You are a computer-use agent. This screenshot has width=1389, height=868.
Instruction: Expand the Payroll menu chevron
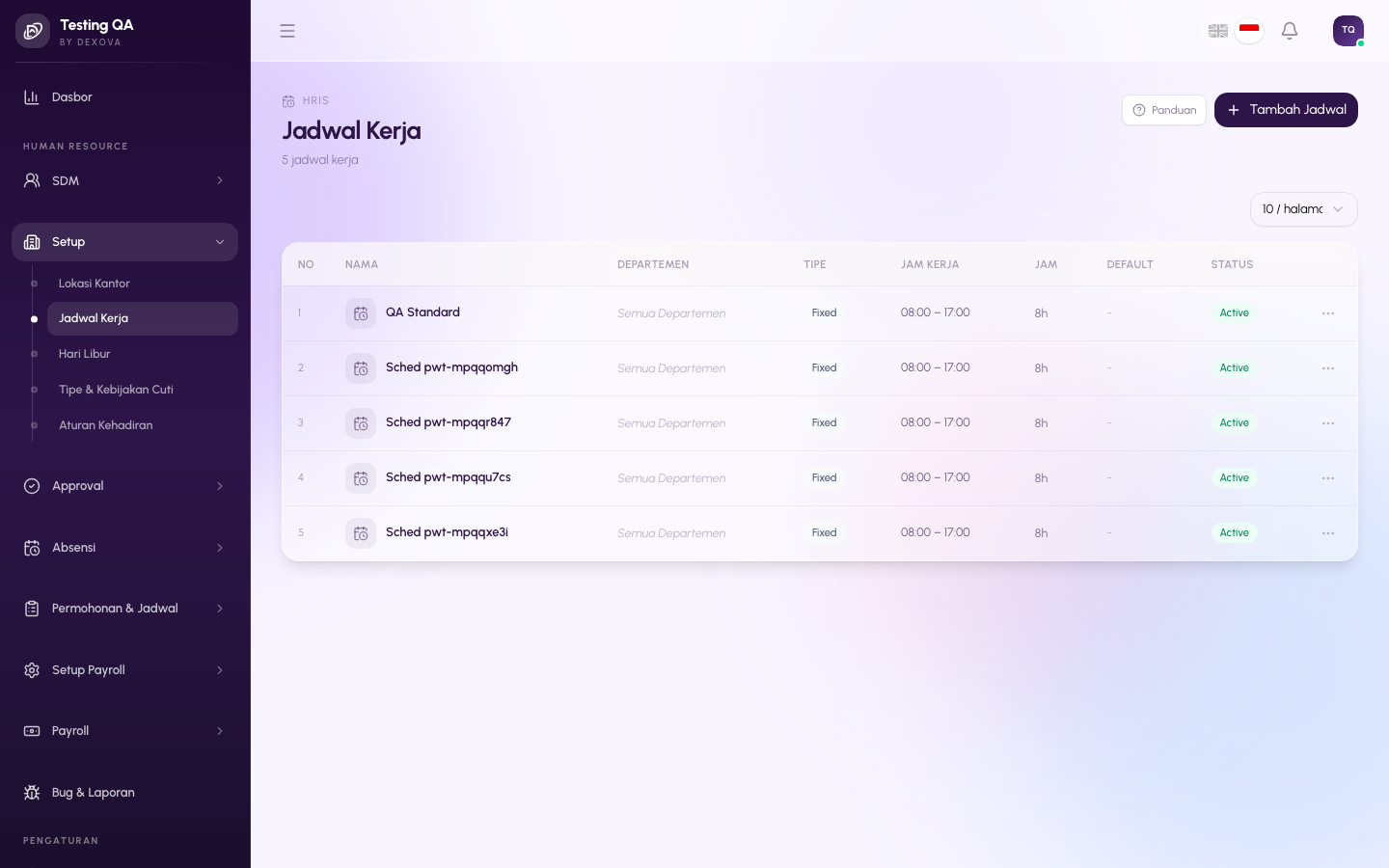pos(220,731)
